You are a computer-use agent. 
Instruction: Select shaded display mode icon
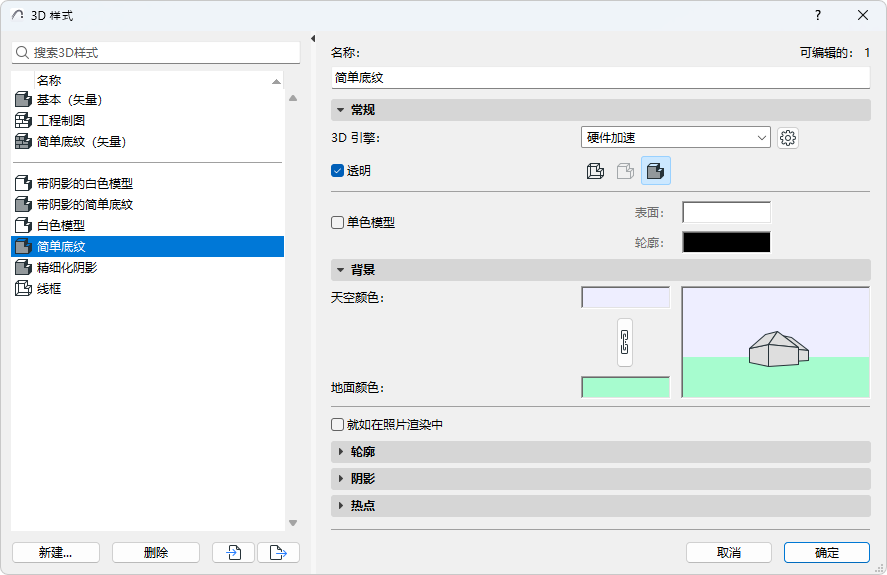(656, 170)
